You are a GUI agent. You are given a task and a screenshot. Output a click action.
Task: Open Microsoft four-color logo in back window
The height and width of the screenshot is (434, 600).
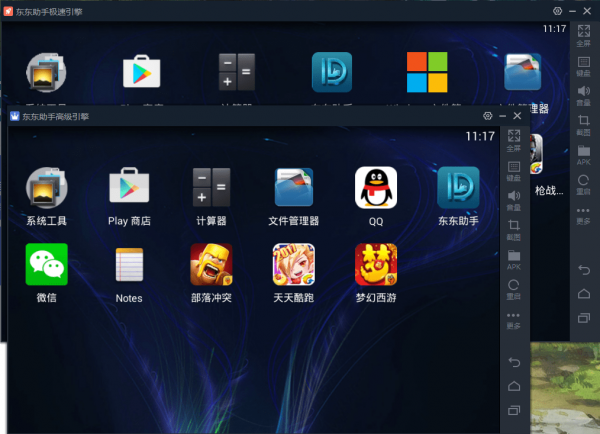[x=427, y=72]
